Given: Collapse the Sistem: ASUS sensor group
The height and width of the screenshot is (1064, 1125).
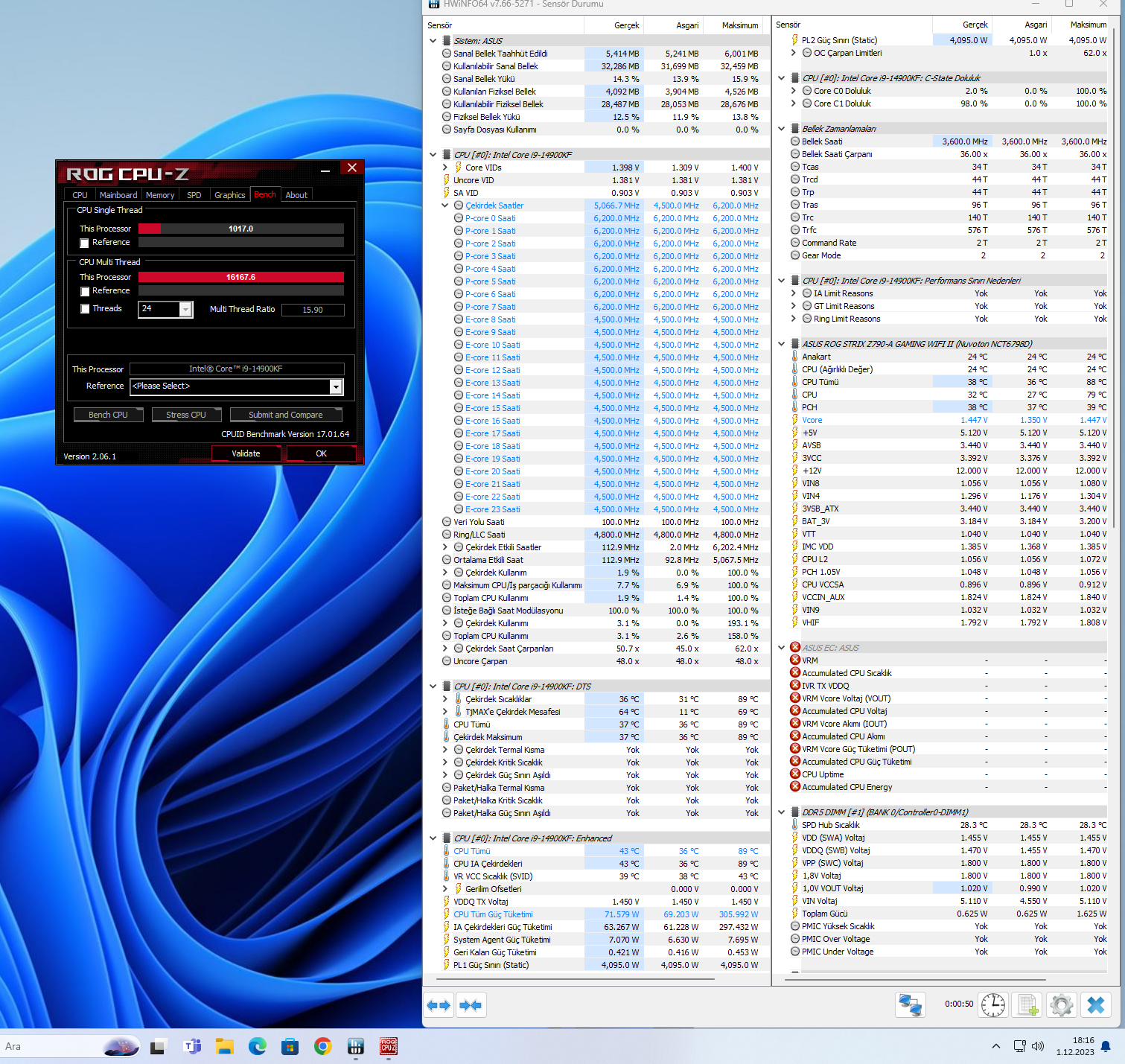Looking at the screenshot, I should [433, 41].
